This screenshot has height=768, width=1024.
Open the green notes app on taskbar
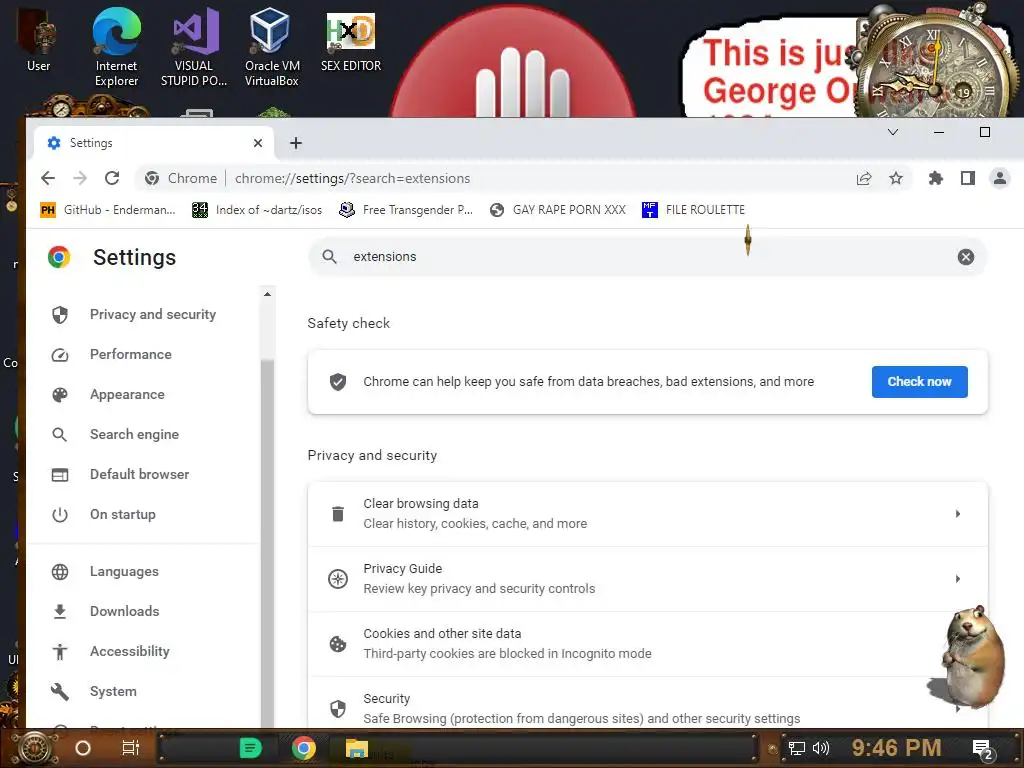coord(250,748)
